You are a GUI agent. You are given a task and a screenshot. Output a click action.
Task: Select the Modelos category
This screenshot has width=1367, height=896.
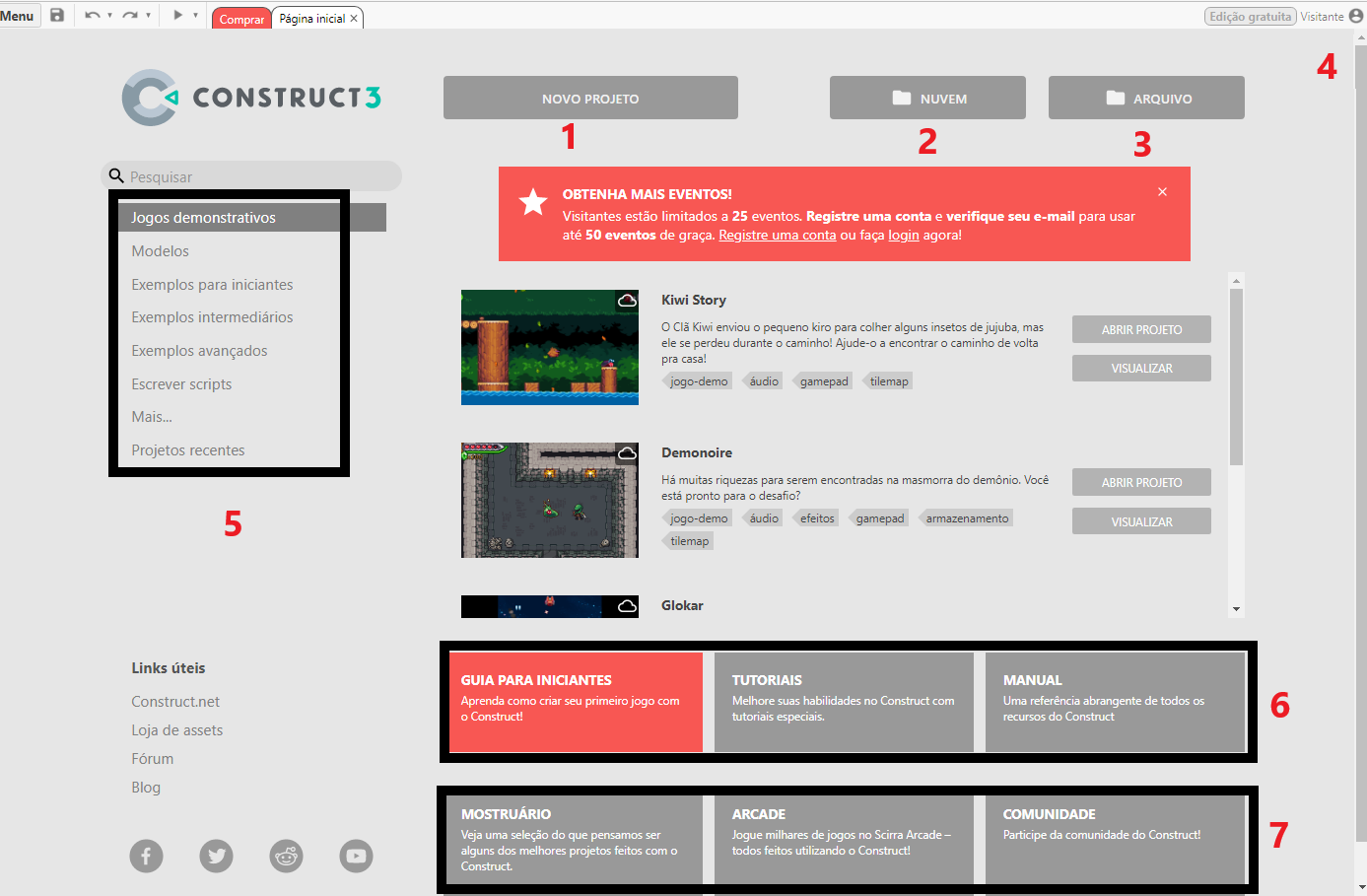(160, 251)
